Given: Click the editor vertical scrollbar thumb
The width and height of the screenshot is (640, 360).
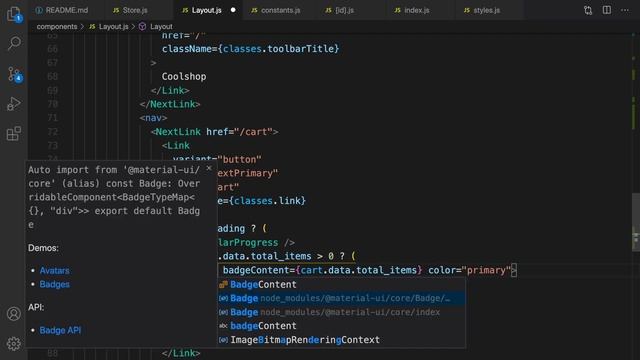Looking at the screenshot, I should (636, 222).
